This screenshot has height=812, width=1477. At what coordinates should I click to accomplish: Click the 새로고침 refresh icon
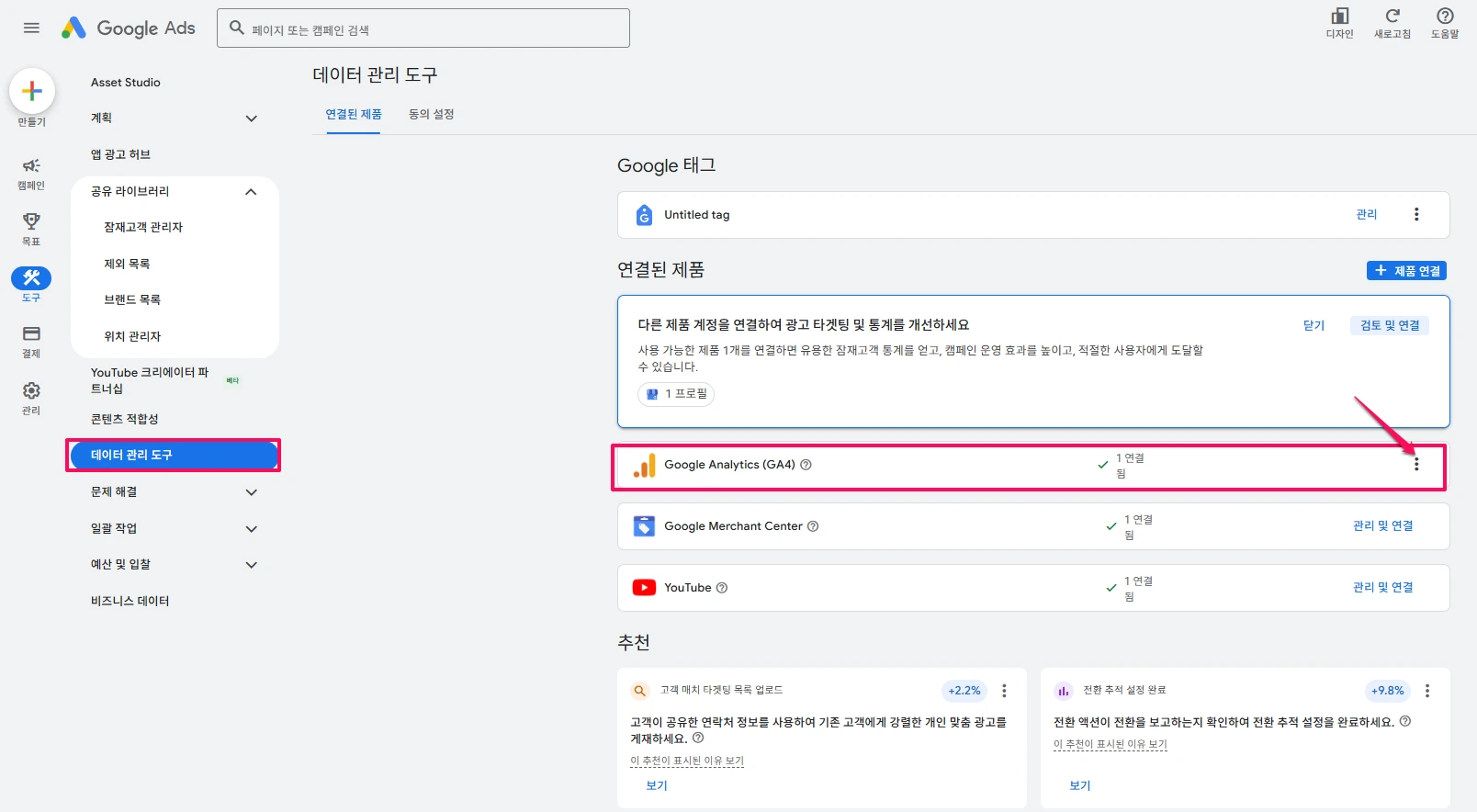tap(1392, 17)
